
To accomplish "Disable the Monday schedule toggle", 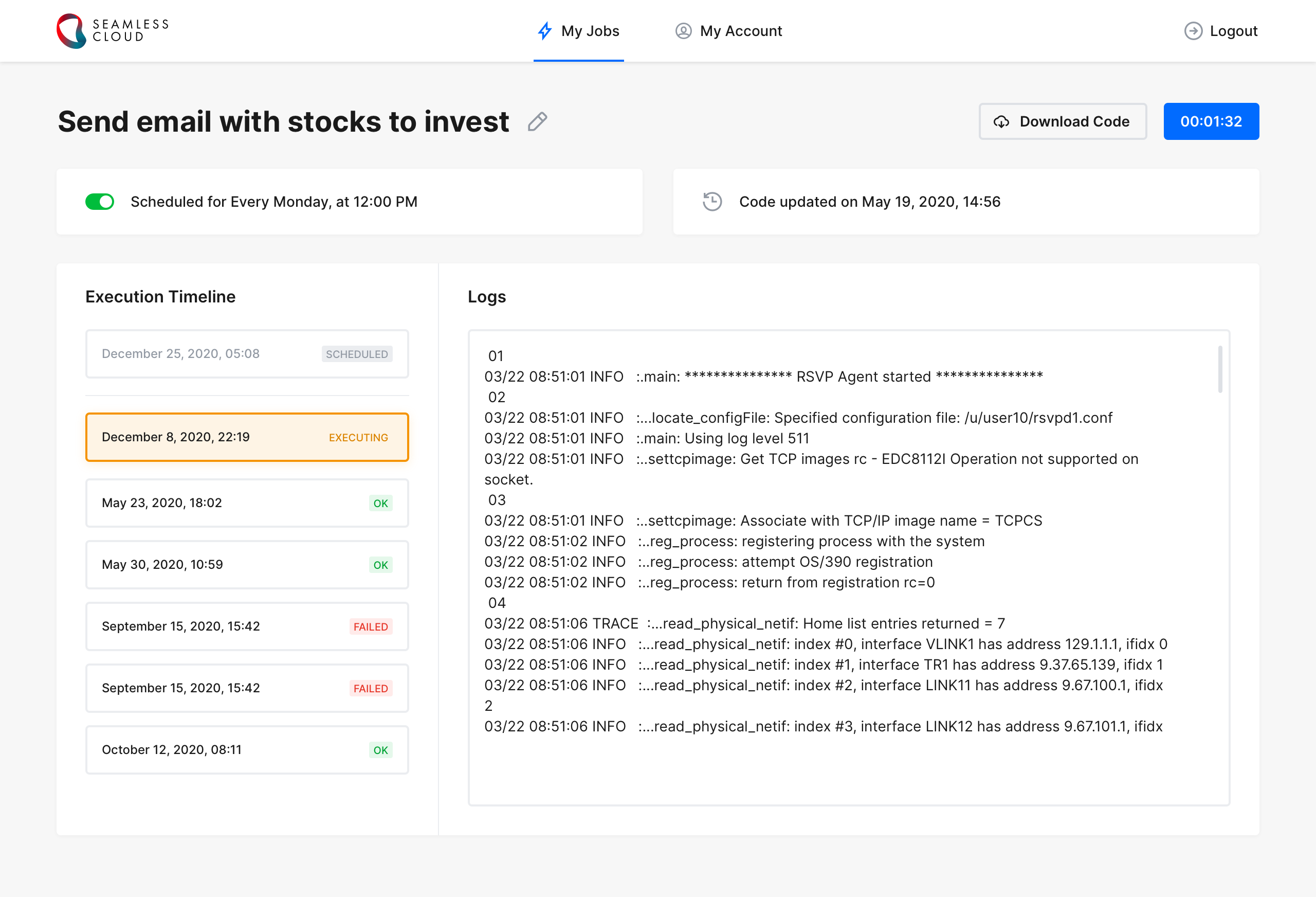I will coord(100,202).
